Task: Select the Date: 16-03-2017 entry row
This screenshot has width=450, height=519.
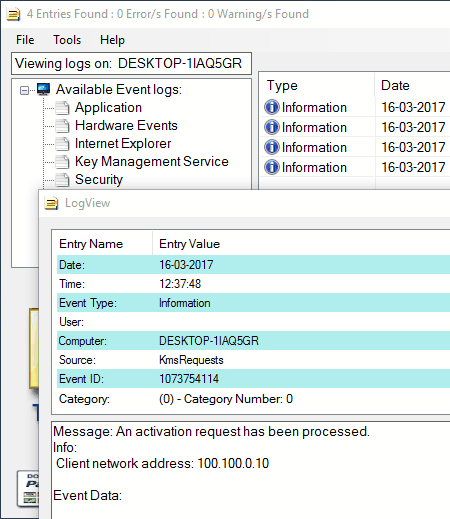Action: [253, 265]
